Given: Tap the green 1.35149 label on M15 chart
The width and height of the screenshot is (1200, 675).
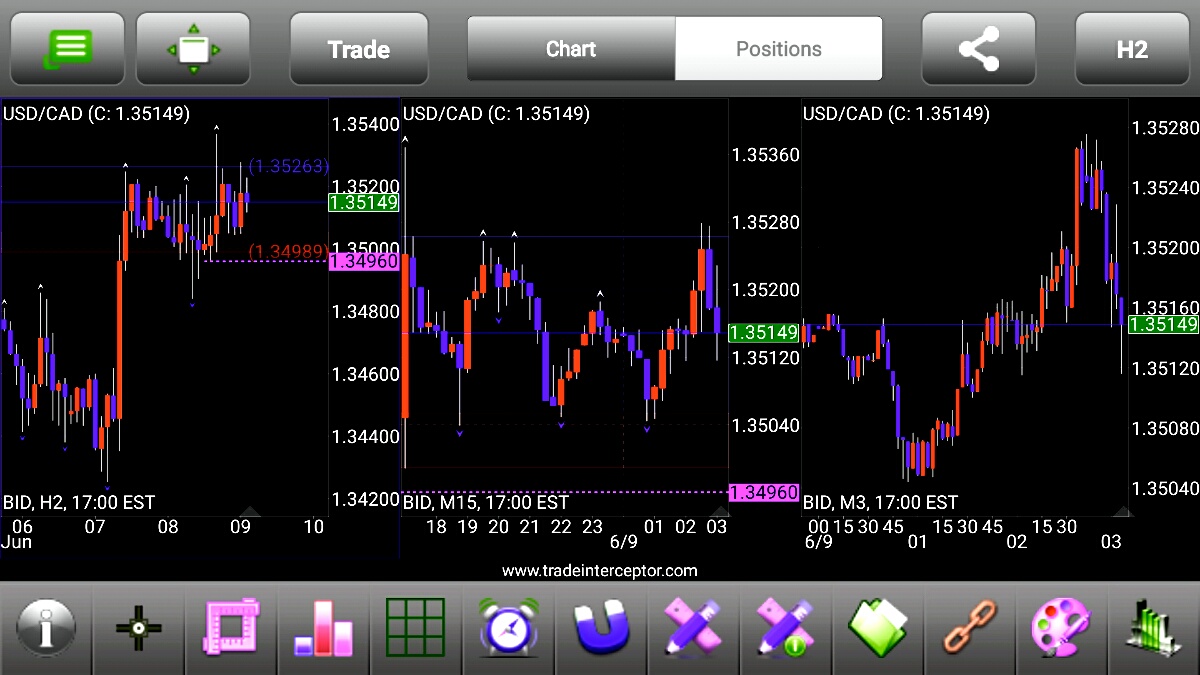Looking at the screenshot, I should [764, 332].
